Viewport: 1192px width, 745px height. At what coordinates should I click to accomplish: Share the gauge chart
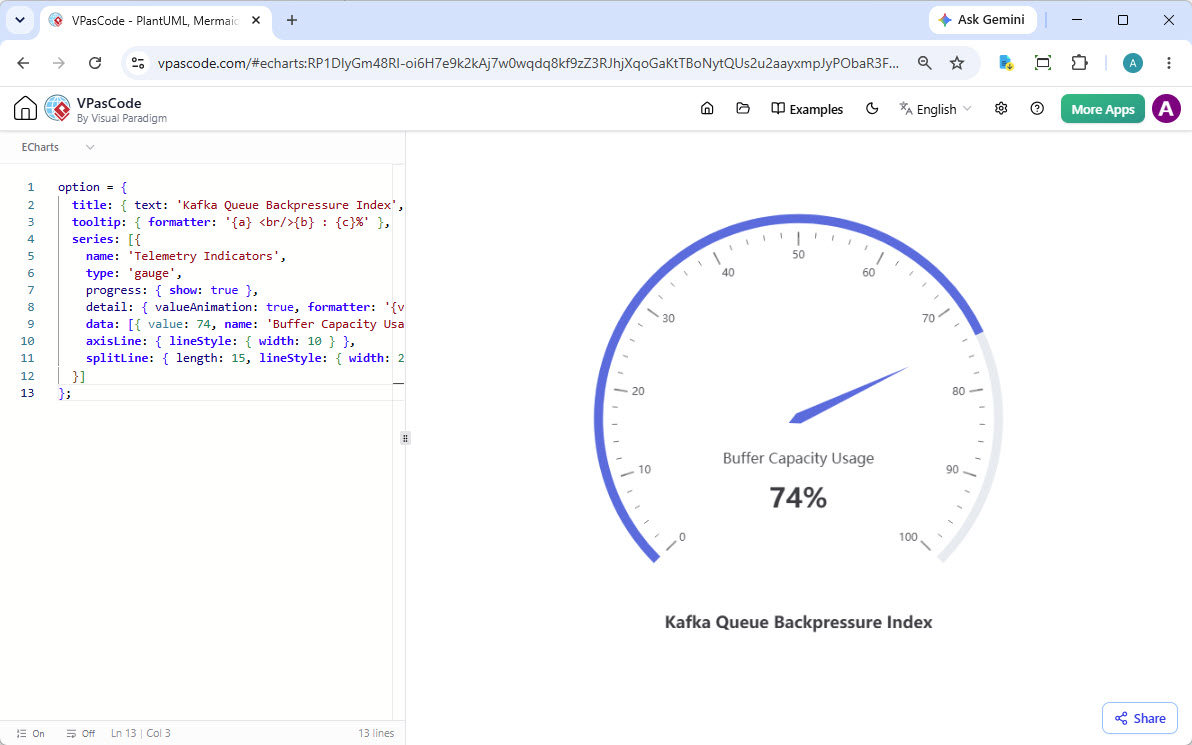1140,718
